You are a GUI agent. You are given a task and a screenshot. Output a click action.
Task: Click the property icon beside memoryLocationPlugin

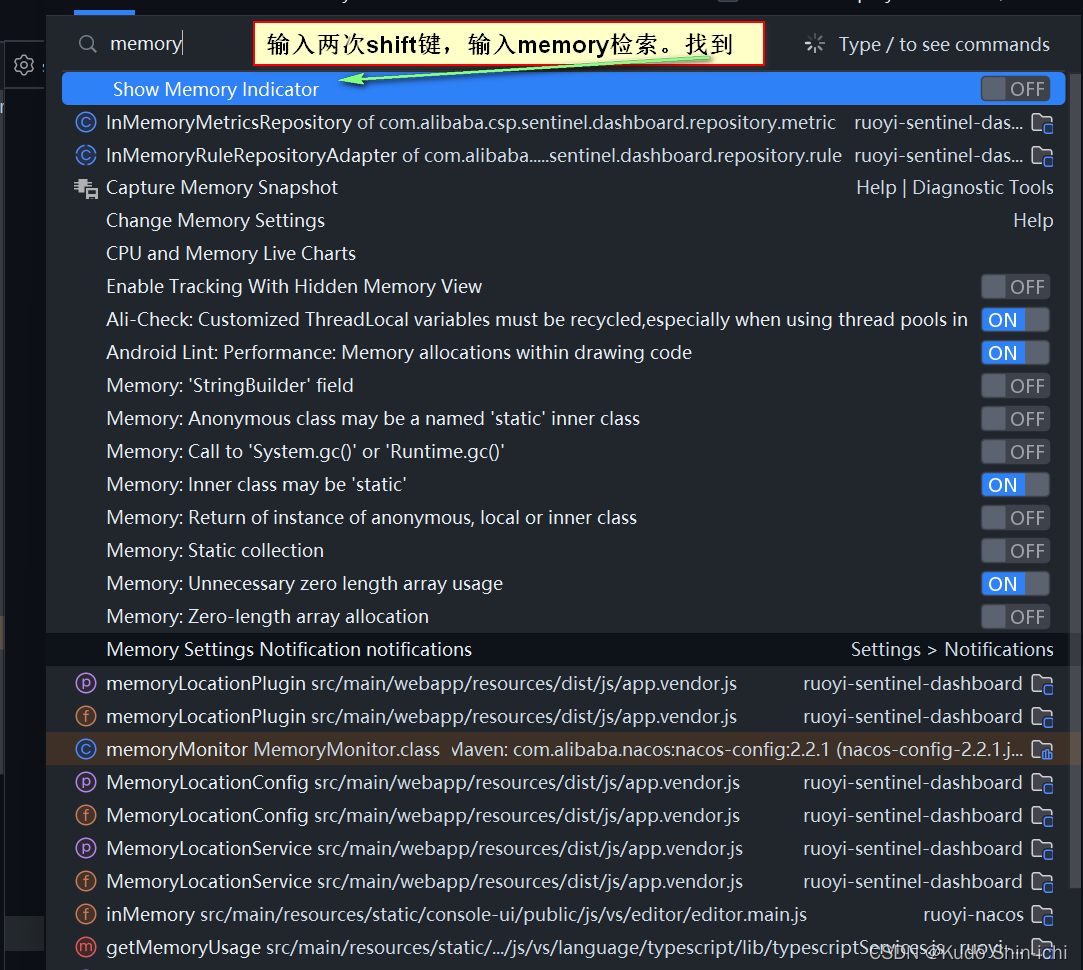click(x=85, y=683)
